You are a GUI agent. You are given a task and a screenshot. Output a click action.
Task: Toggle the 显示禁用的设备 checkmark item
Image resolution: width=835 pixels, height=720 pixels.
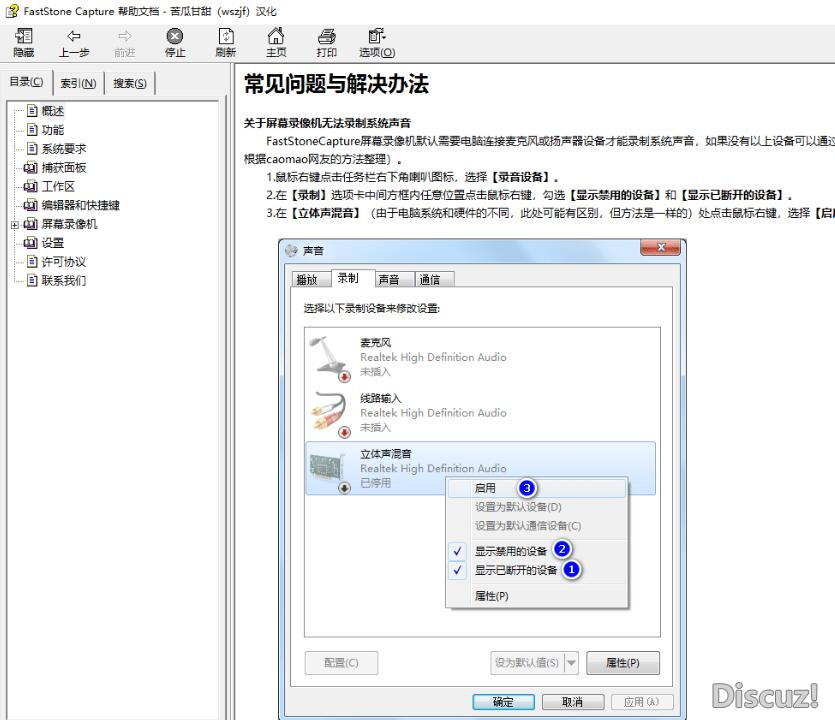(x=510, y=550)
